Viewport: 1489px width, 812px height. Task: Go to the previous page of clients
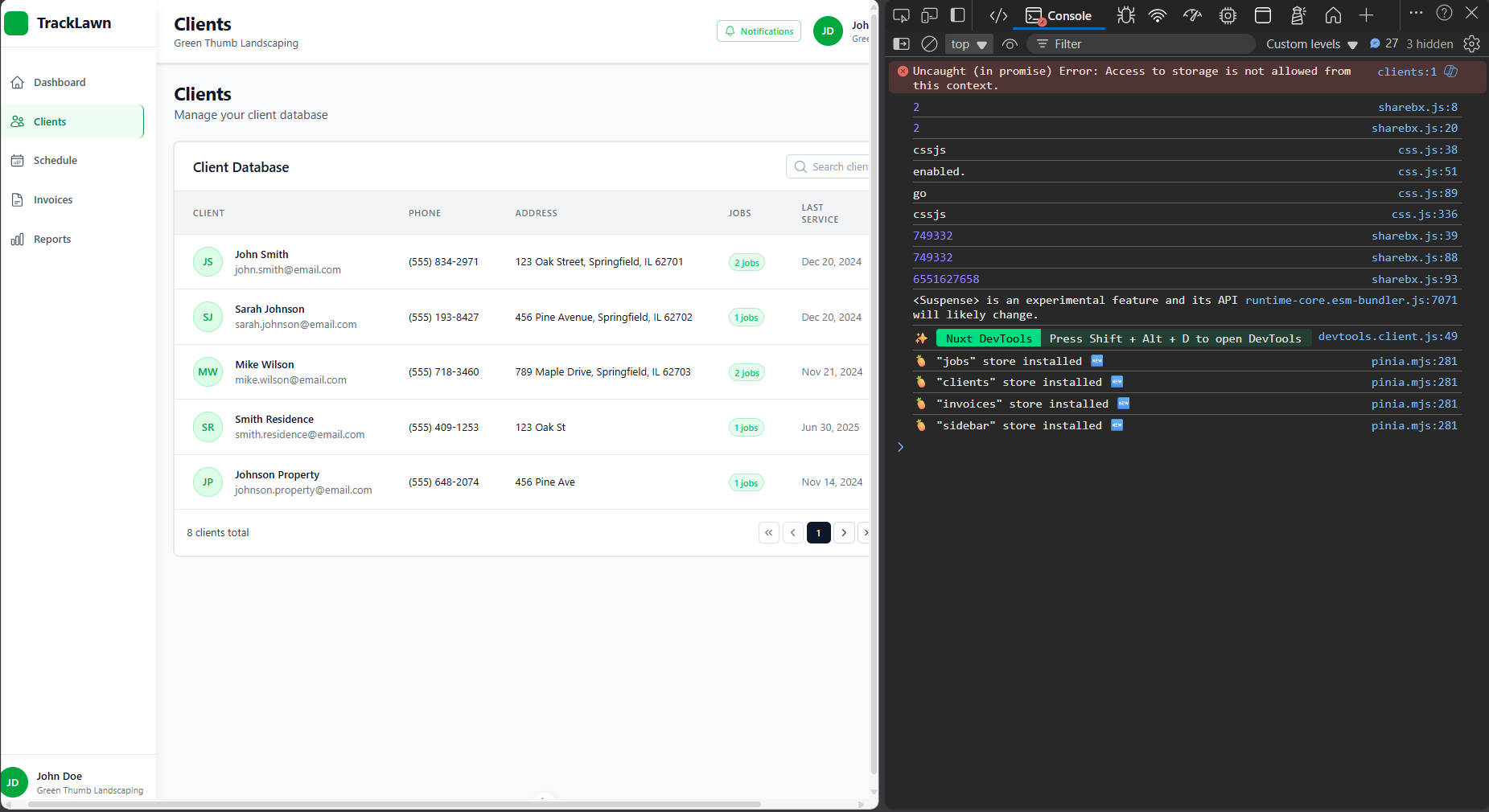pos(793,533)
